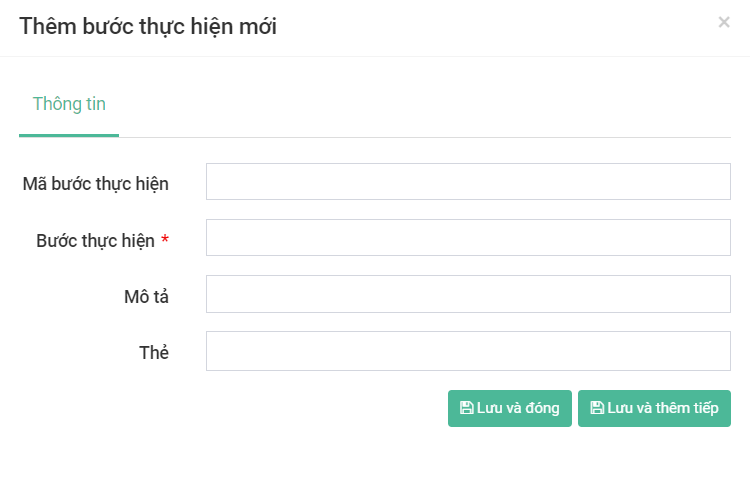Close the dialog with the X icon
Screen dimensions: 750x494
pyautogui.click(x=724, y=22)
